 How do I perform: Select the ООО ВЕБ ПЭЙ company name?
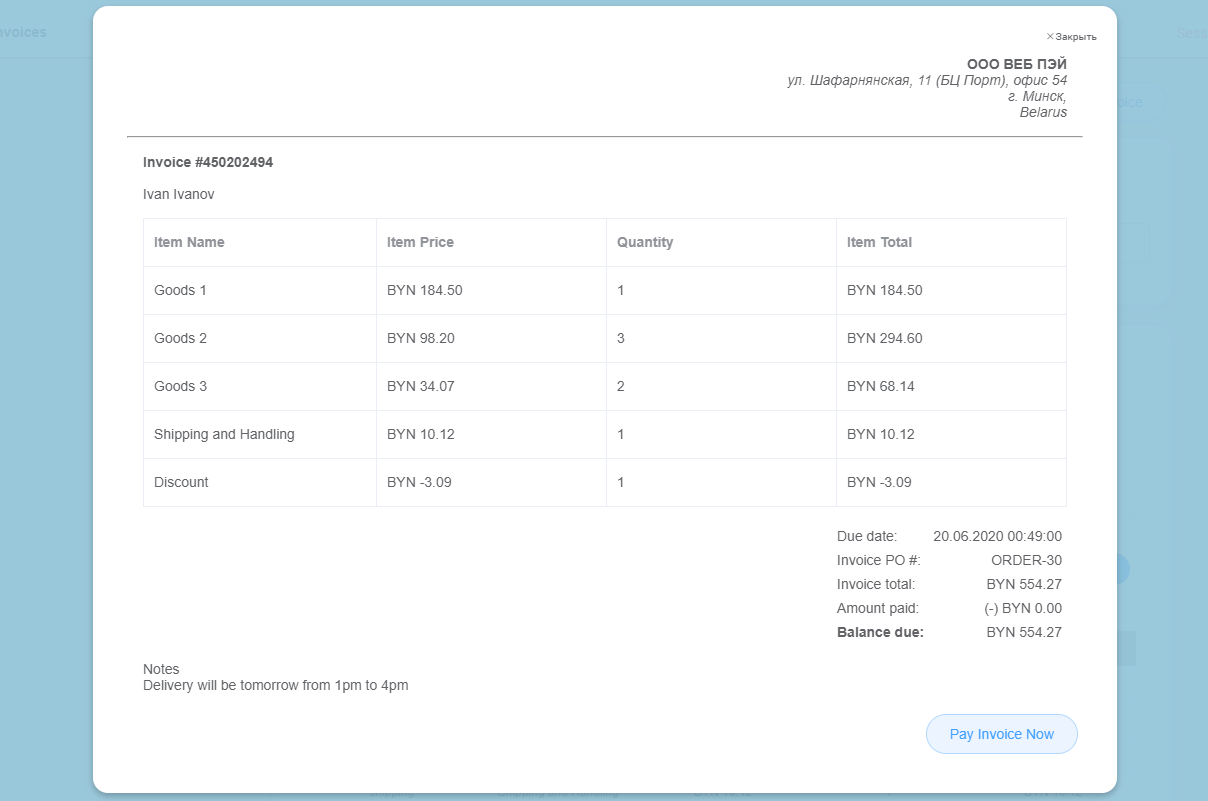tap(1016, 63)
